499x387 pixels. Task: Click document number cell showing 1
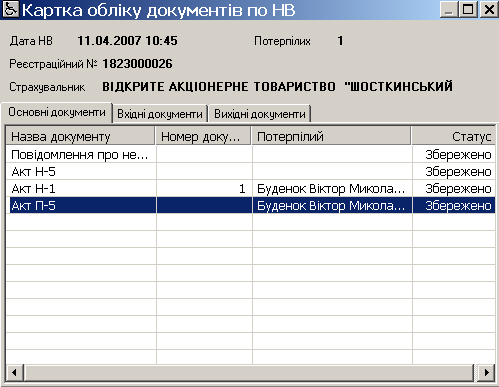pos(204,189)
